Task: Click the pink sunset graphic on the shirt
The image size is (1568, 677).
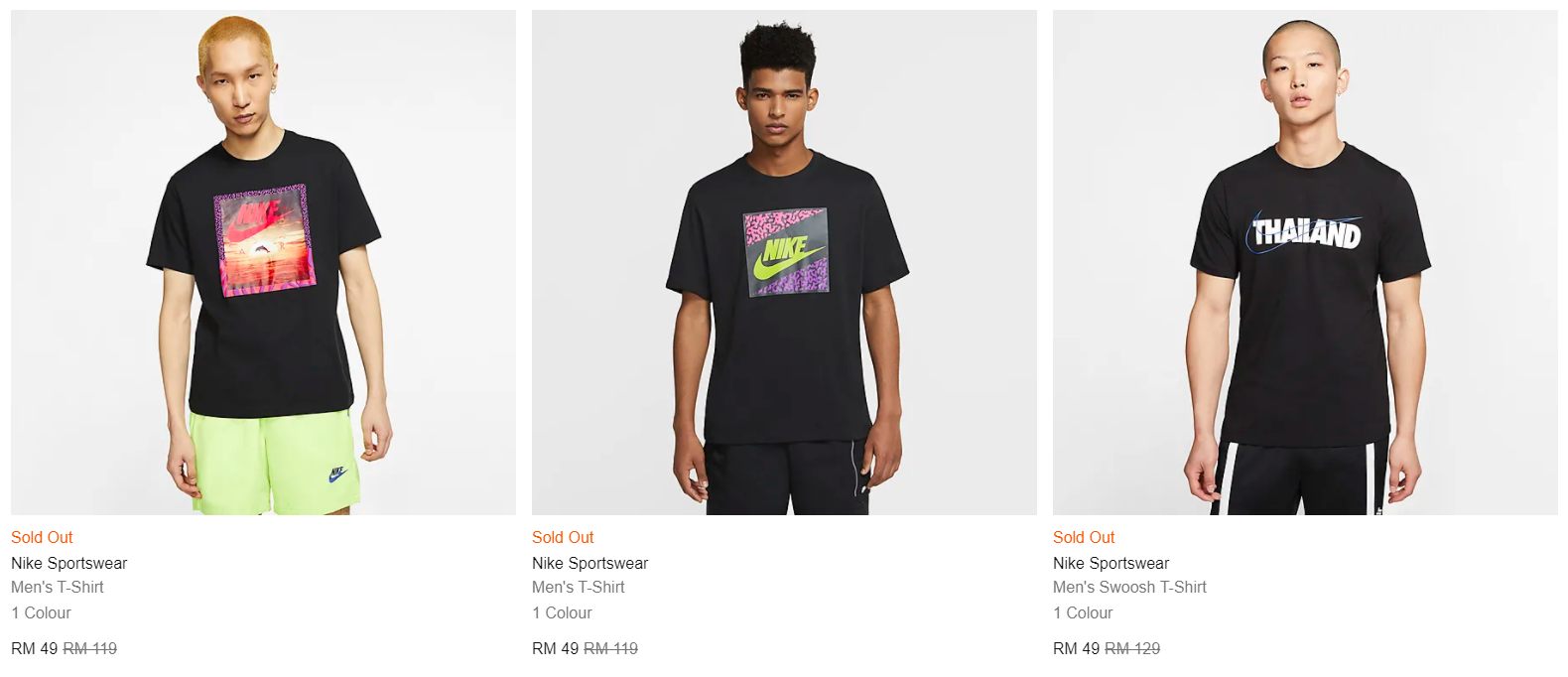Action: click(264, 239)
